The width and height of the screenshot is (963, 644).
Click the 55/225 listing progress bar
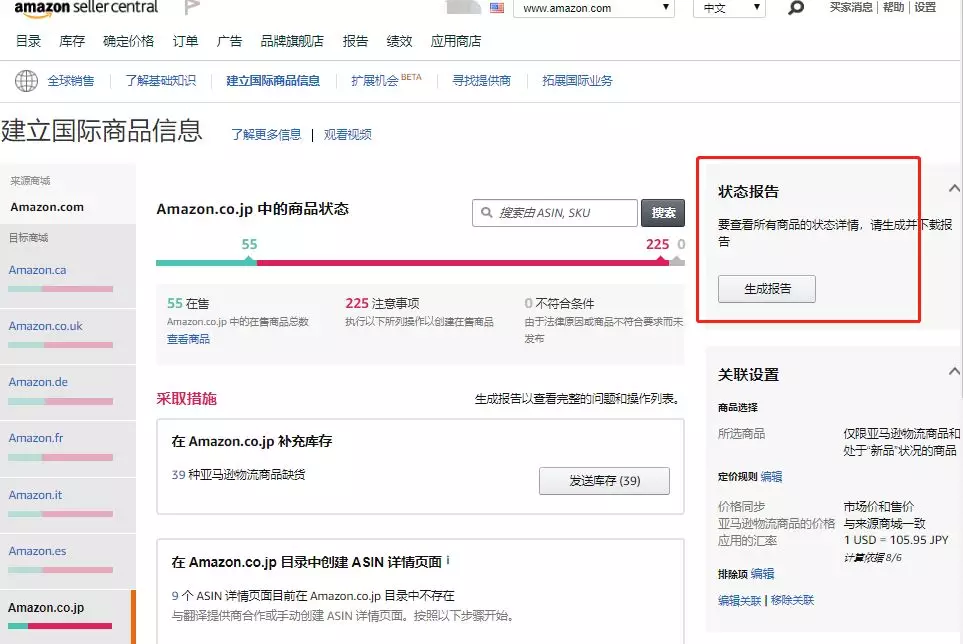420,263
